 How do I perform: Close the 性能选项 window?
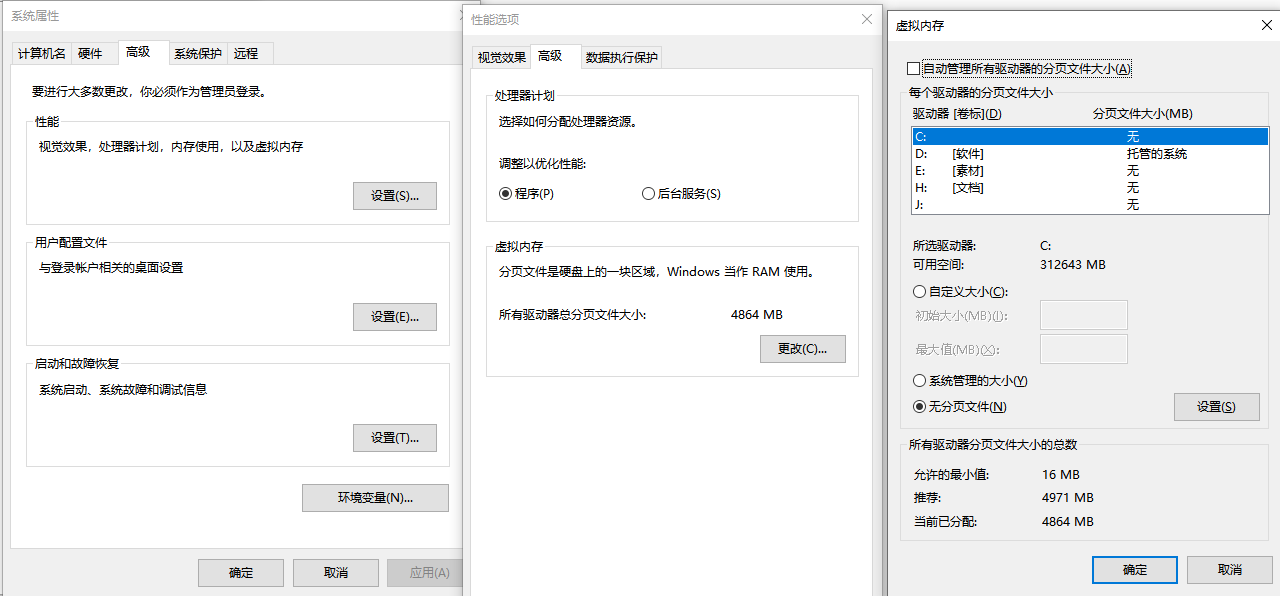(x=866, y=19)
